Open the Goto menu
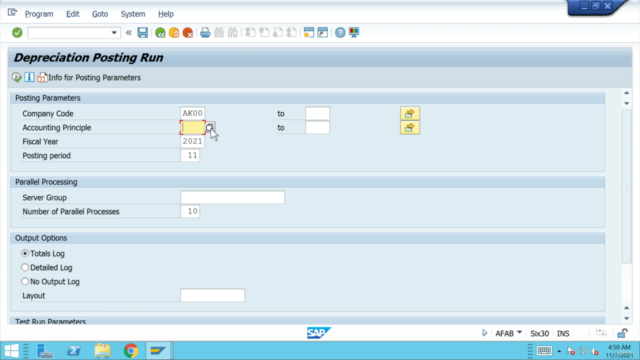This screenshot has width=640, height=360. [x=100, y=14]
